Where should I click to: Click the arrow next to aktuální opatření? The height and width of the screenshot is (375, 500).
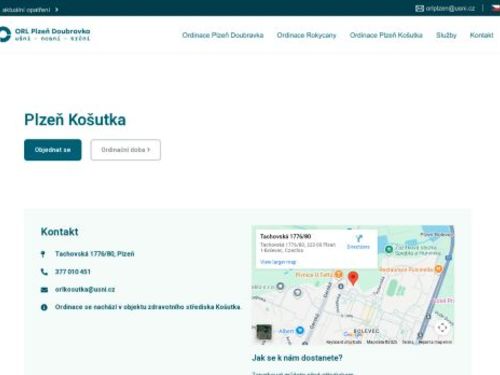(57, 10)
